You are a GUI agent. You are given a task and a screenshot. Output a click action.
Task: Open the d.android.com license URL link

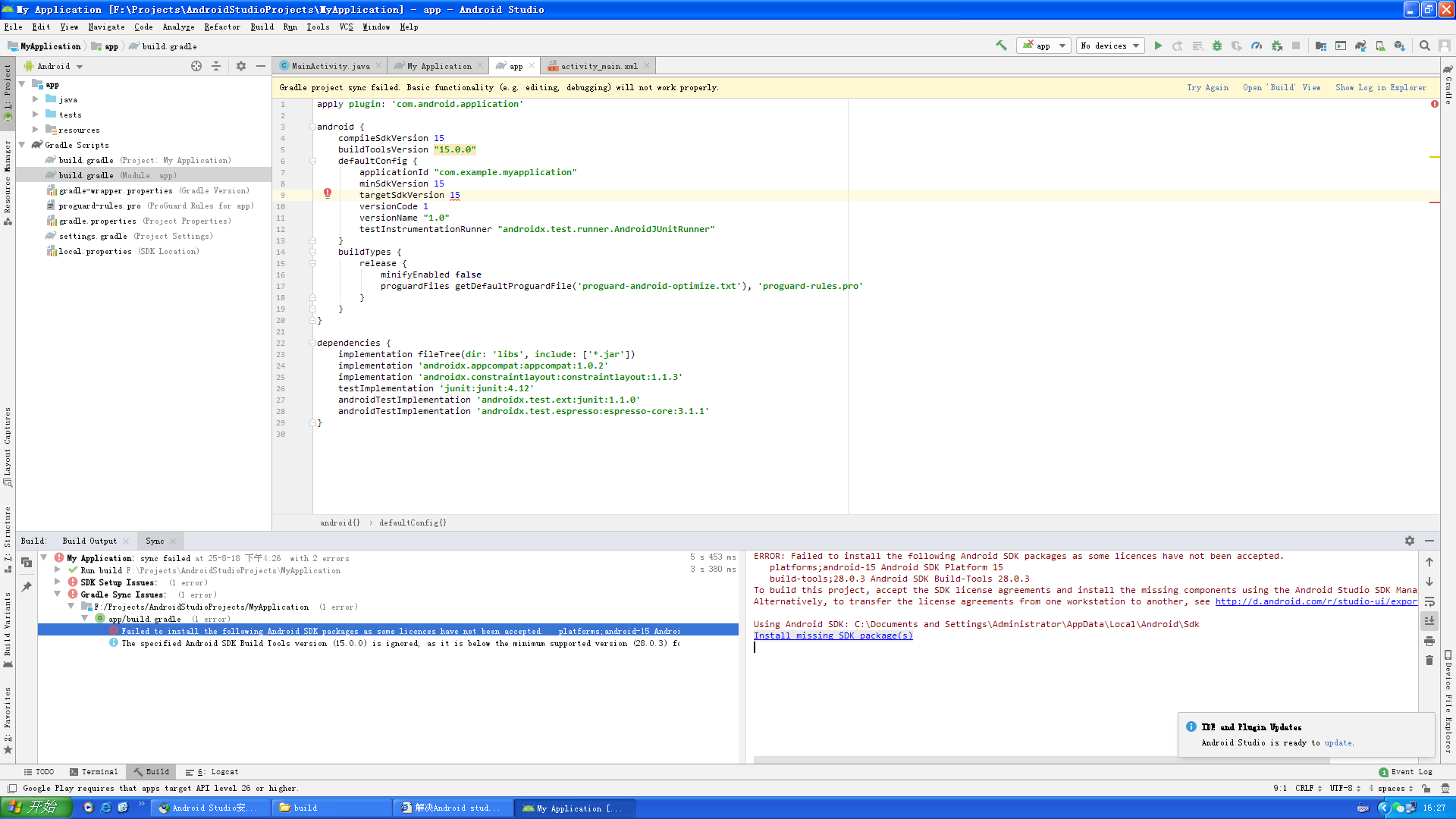coord(1316,601)
